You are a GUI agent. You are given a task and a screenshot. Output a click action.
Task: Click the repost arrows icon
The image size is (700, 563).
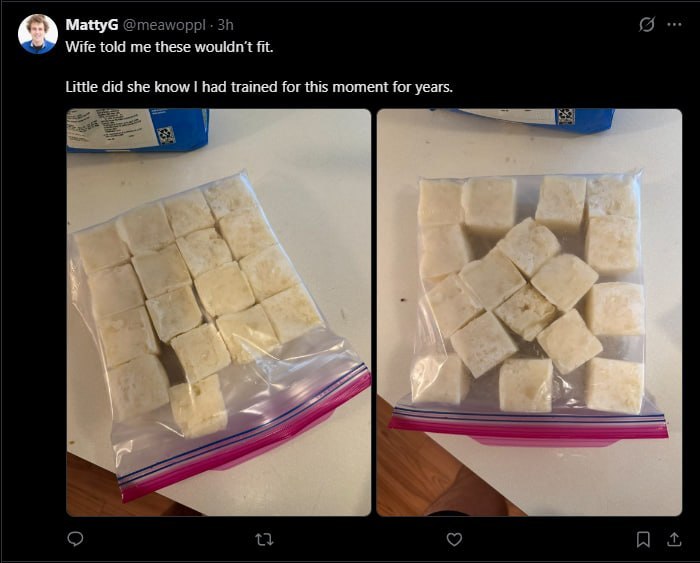[264, 540]
